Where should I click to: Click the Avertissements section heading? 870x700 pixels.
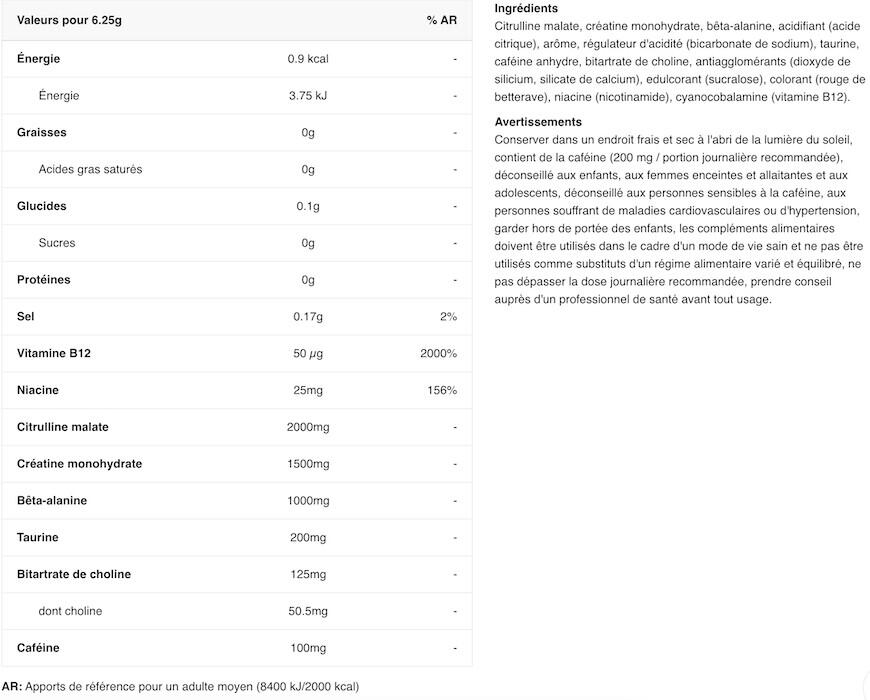538,122
